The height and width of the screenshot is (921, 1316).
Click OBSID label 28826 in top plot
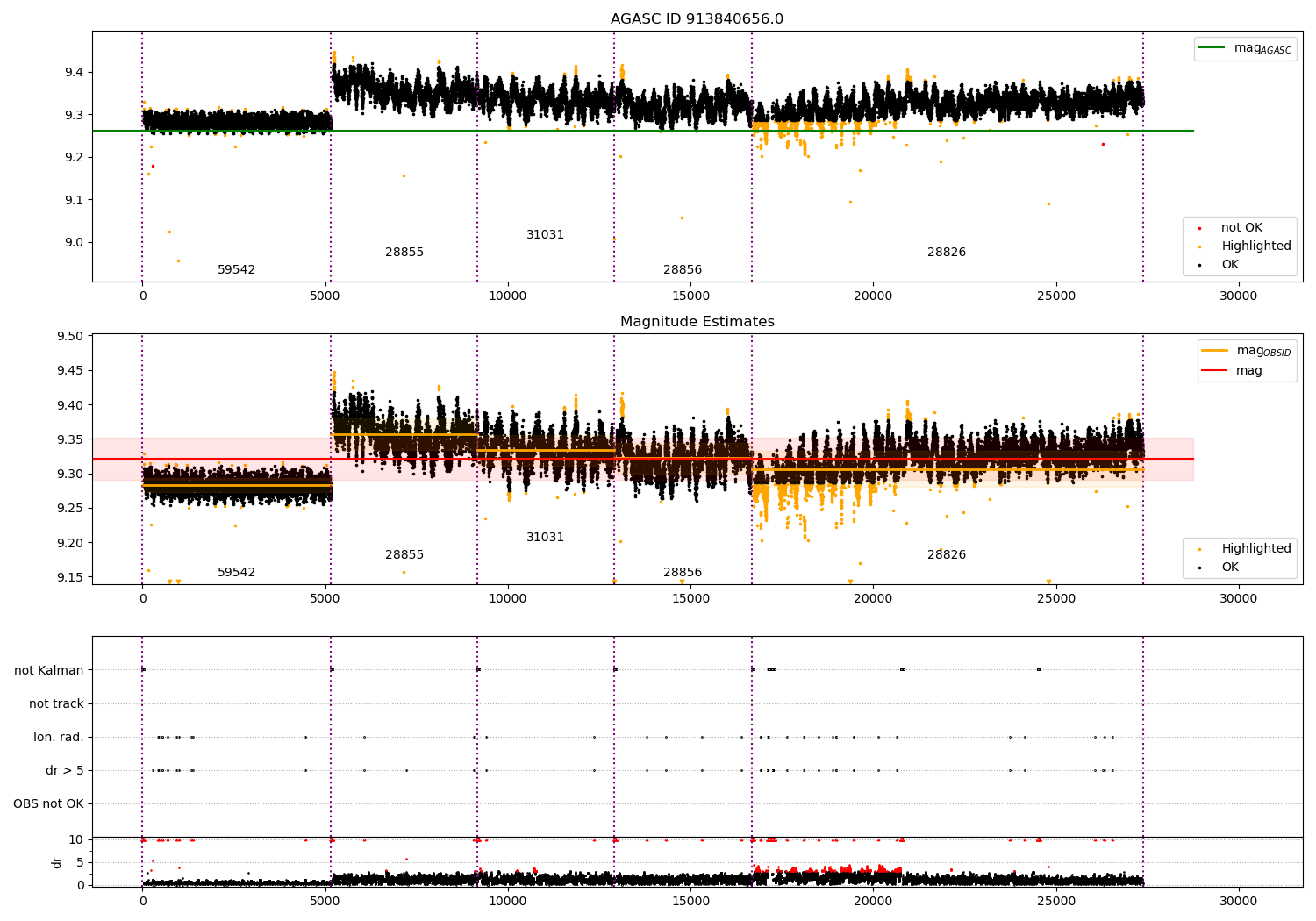tap(947, 253)
